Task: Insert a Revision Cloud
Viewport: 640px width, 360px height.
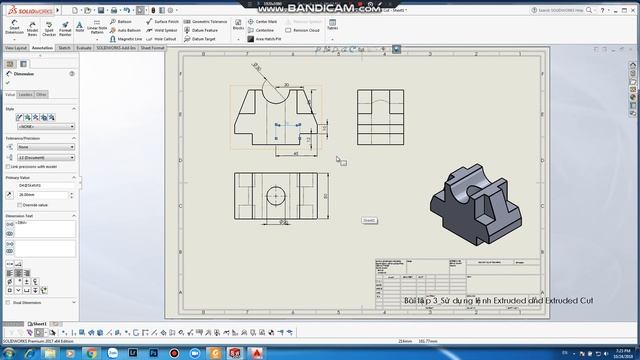Action: pos(302,30)
